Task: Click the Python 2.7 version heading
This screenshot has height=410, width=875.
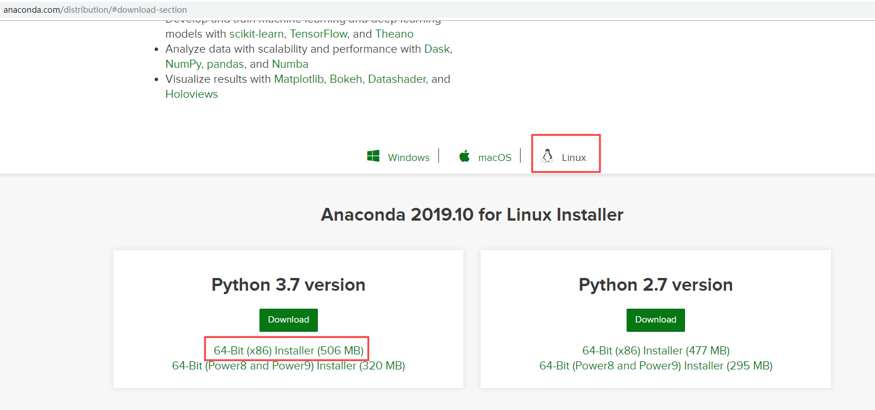Action: click(656, 285)
